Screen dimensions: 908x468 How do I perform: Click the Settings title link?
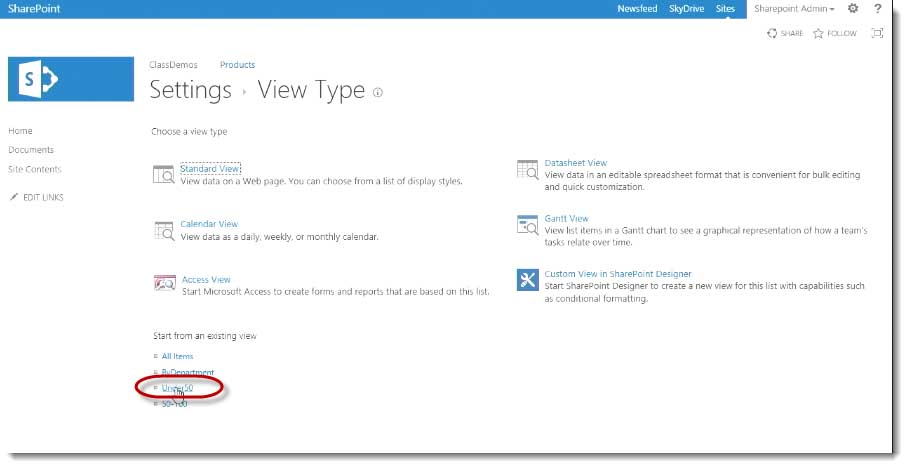coord(191,90)
